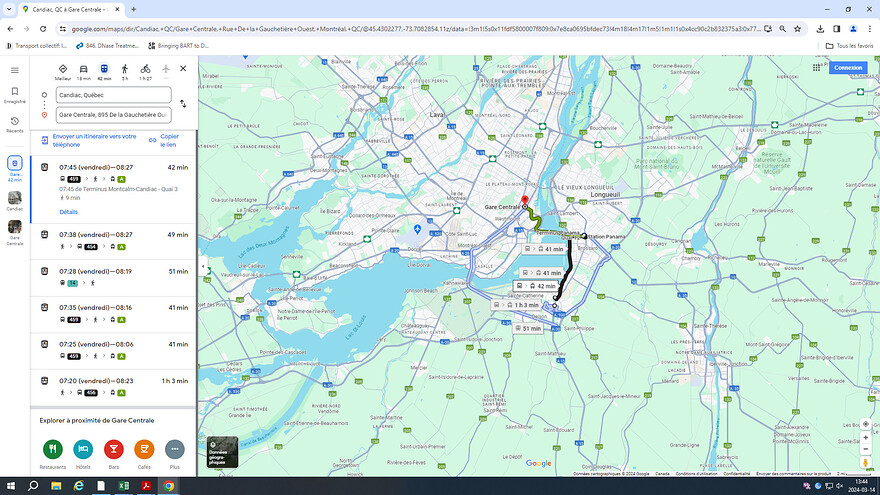Open the Gare Centrale sidebar thumbnail
The image size is (880, 495).
pos(15,232)
